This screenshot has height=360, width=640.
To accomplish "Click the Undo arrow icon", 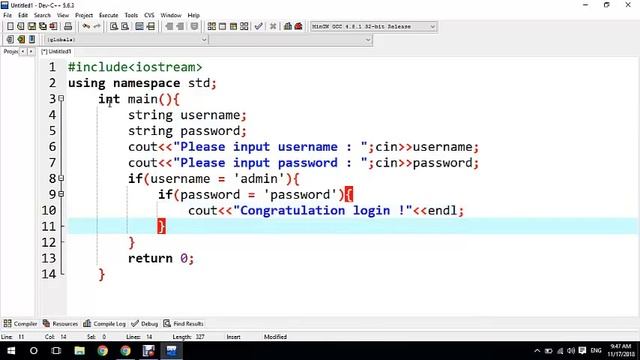I will (x=86, y=27).
